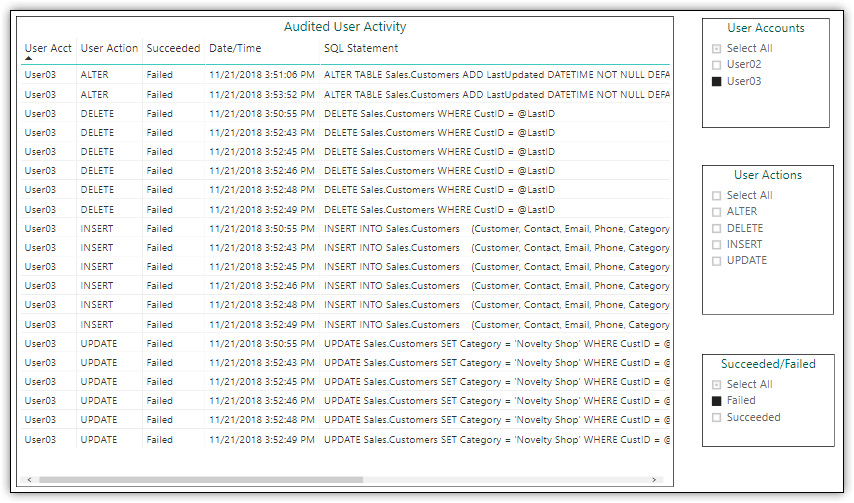Sort by the Date/Time column header
854x503 pixels.
point(235,48)
